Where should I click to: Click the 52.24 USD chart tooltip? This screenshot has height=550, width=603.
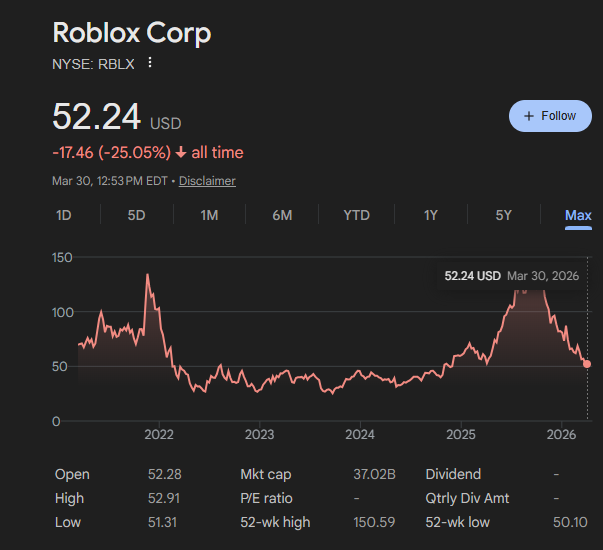pos(511,276)
